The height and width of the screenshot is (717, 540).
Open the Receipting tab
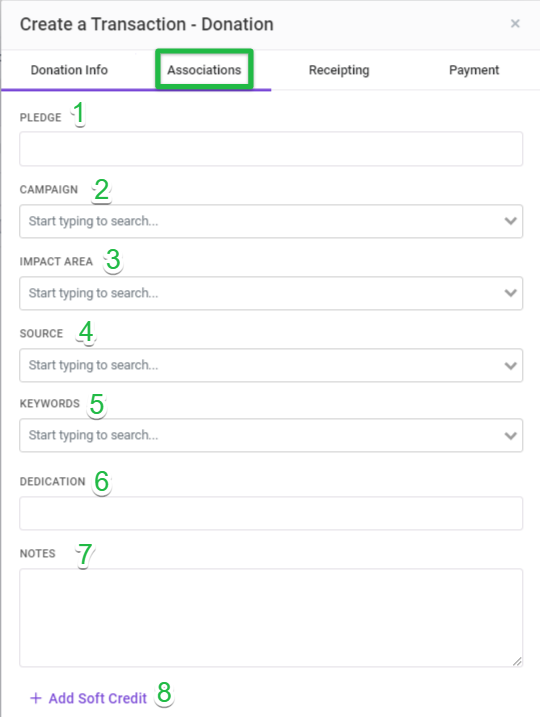[x=339, y=70]
